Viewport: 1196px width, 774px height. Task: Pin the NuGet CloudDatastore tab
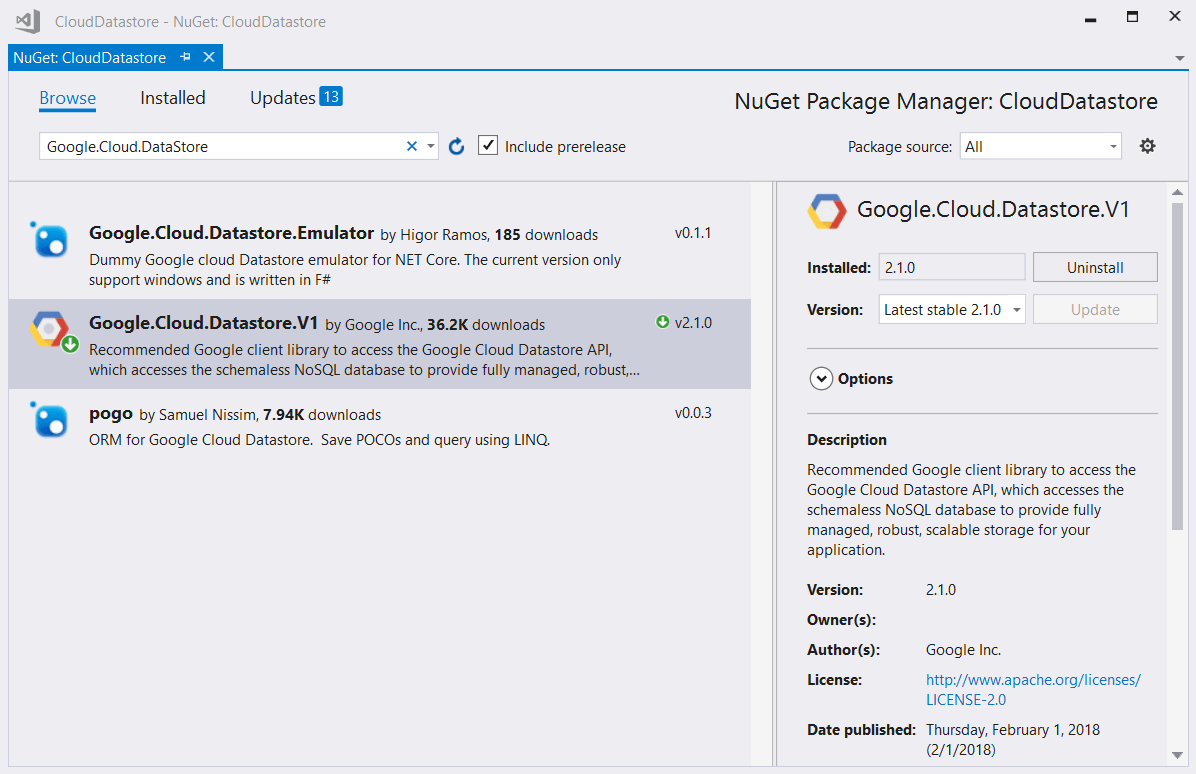[186, 57]
